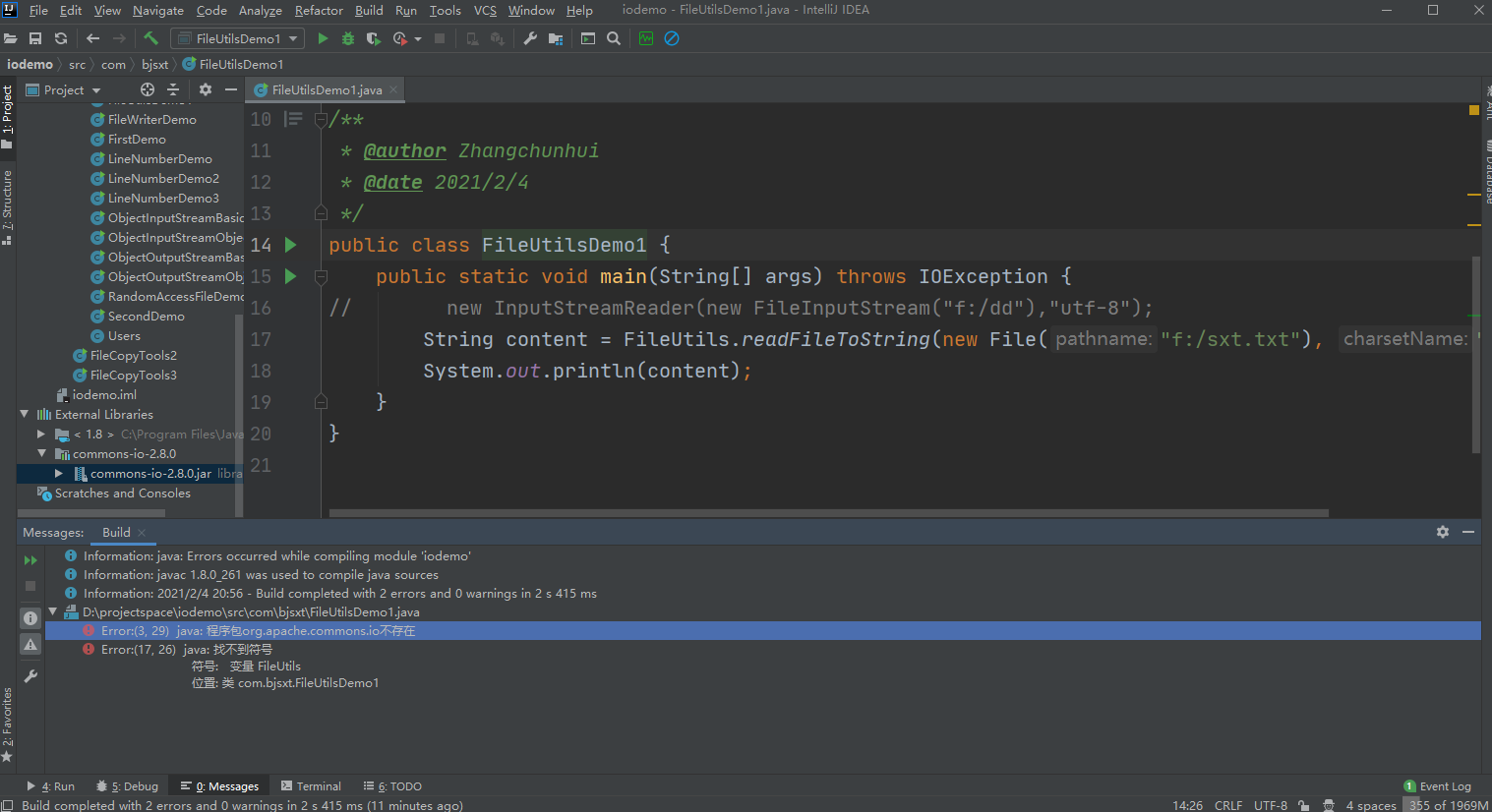Open the Analyze menu
Image resolution: width=1492 pixels, height=812 pixels.
tap(260, 10)
